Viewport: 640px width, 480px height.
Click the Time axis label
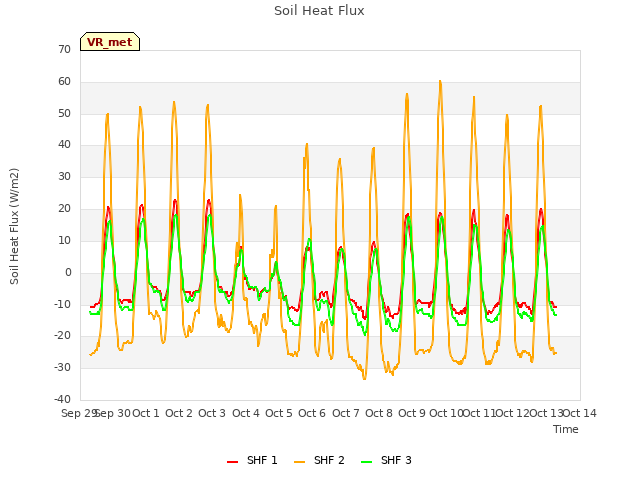566,429
